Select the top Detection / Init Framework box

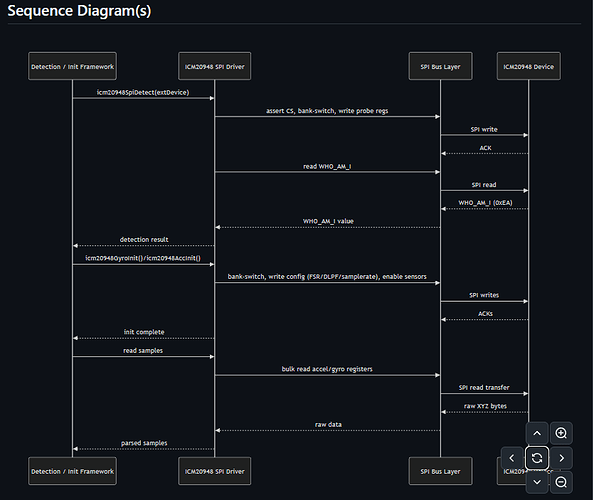pyautogui.click(x=72, y=66)
